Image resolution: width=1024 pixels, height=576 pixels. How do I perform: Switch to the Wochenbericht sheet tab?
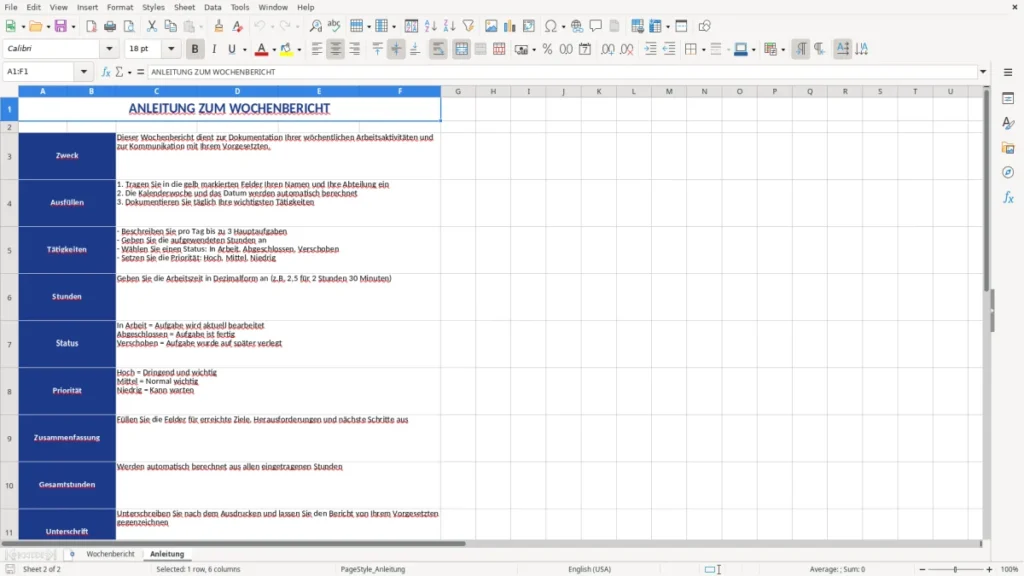110,554
